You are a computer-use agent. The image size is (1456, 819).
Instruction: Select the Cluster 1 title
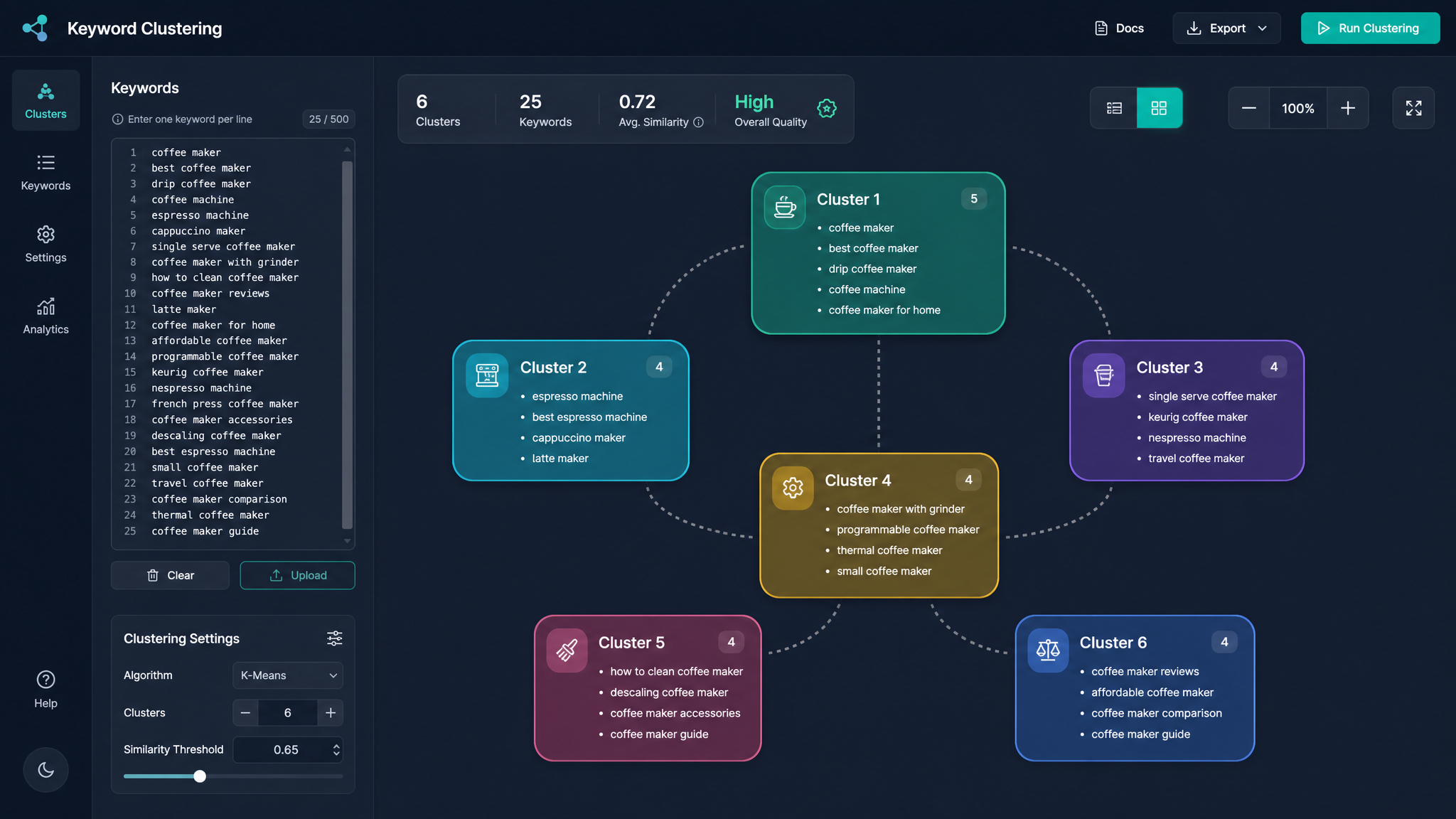pyautogui.click(x=848, y=200)
